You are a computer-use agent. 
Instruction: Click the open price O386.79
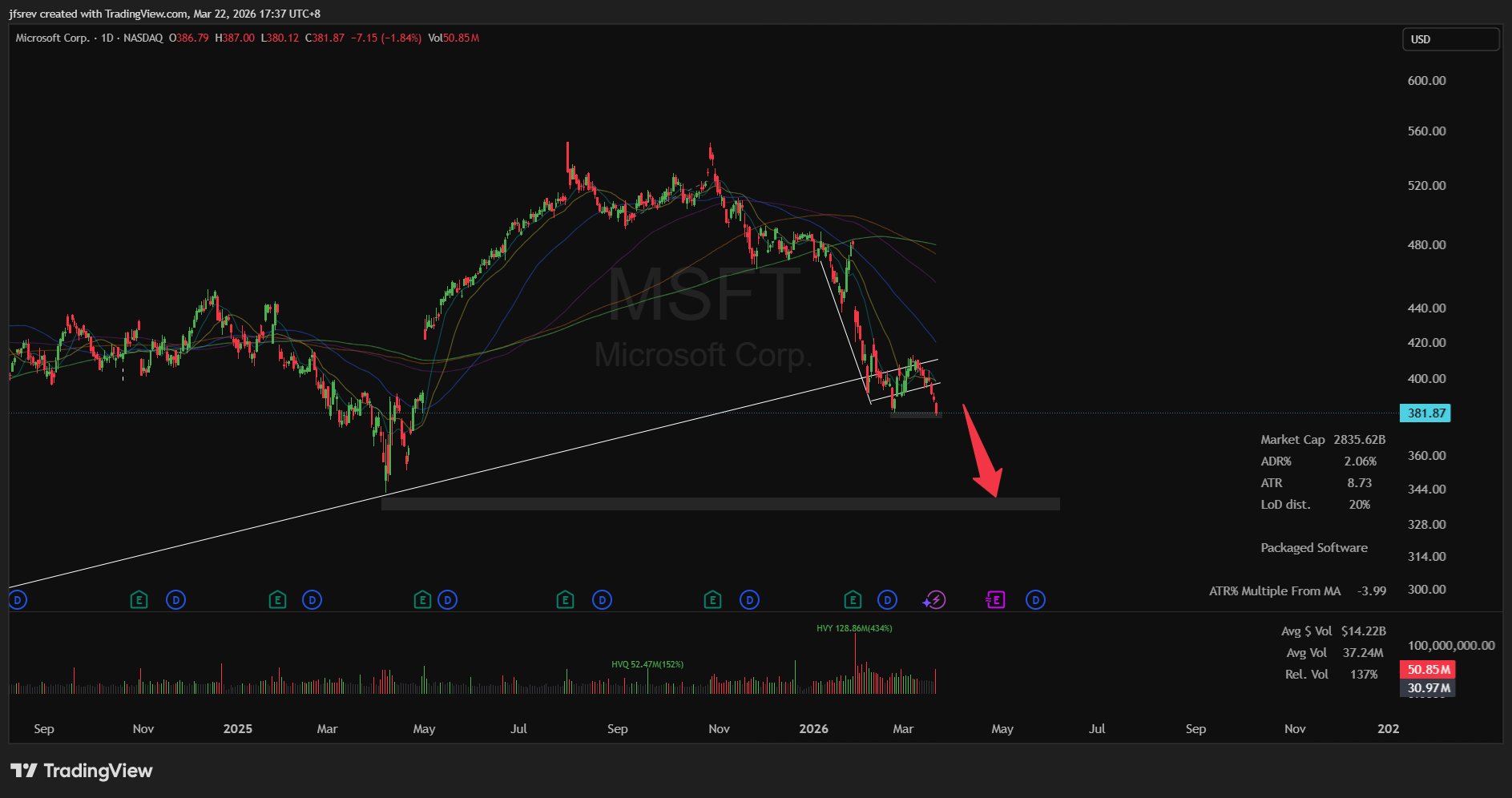point(189,38)
